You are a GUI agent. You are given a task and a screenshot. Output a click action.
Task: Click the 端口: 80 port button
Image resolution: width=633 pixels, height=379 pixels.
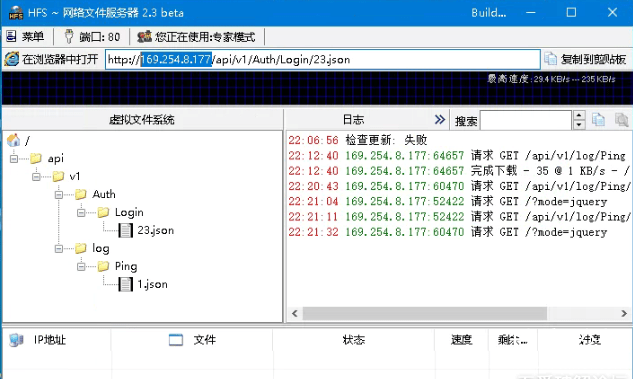click(x=92, y=37)
